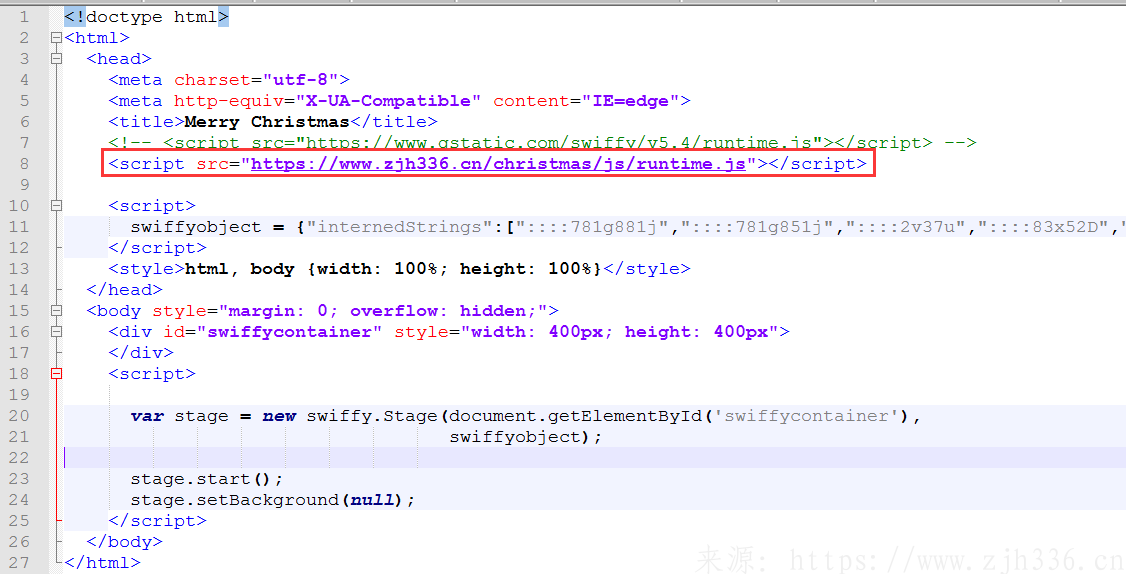
Task: Click "stage.start();" on line 23
Action: click(207, 478)
